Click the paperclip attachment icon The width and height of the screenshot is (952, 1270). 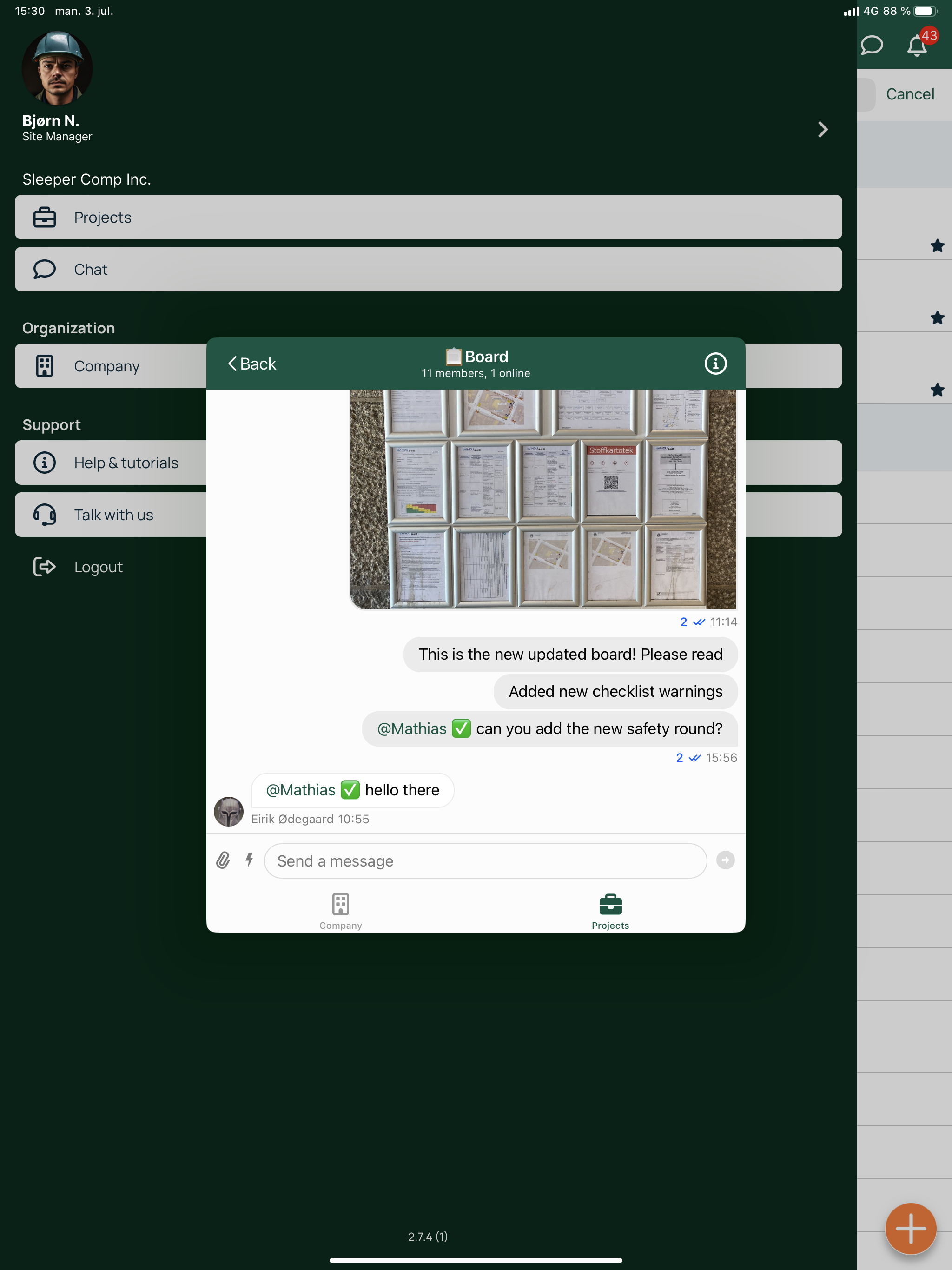pos(223,860)
